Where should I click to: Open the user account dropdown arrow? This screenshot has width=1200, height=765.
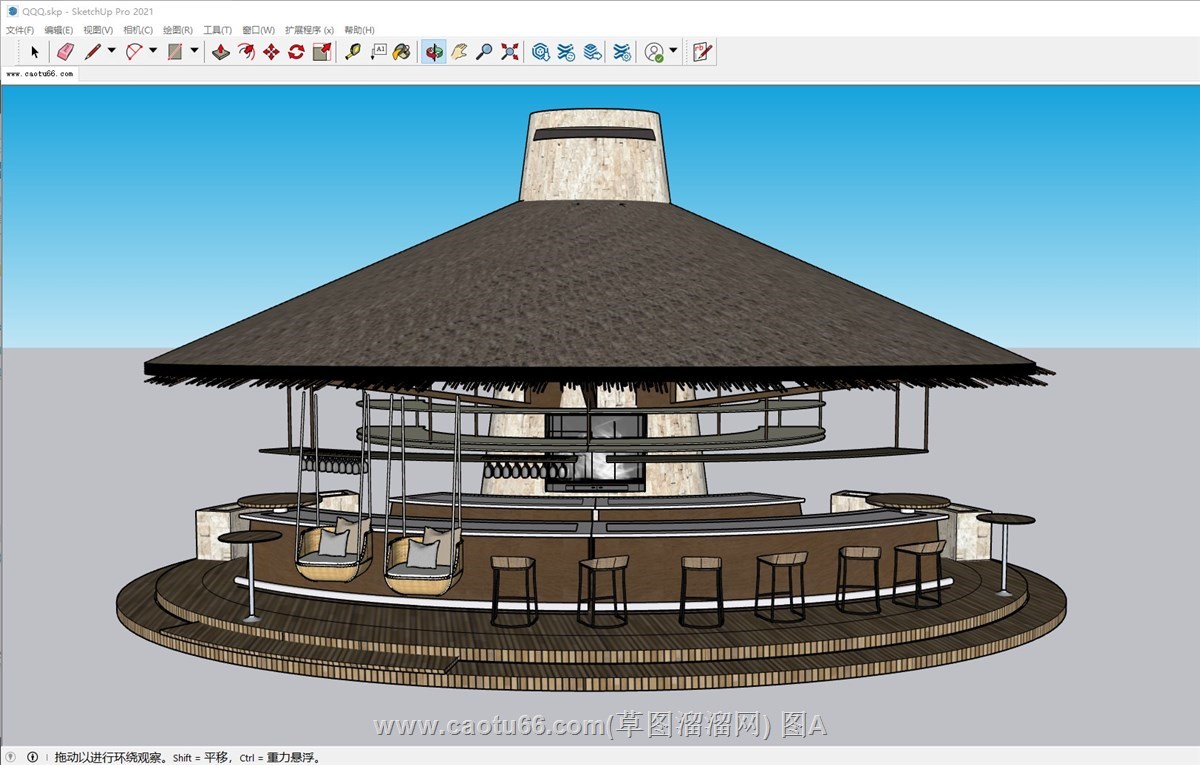click(x=673, y=52)
